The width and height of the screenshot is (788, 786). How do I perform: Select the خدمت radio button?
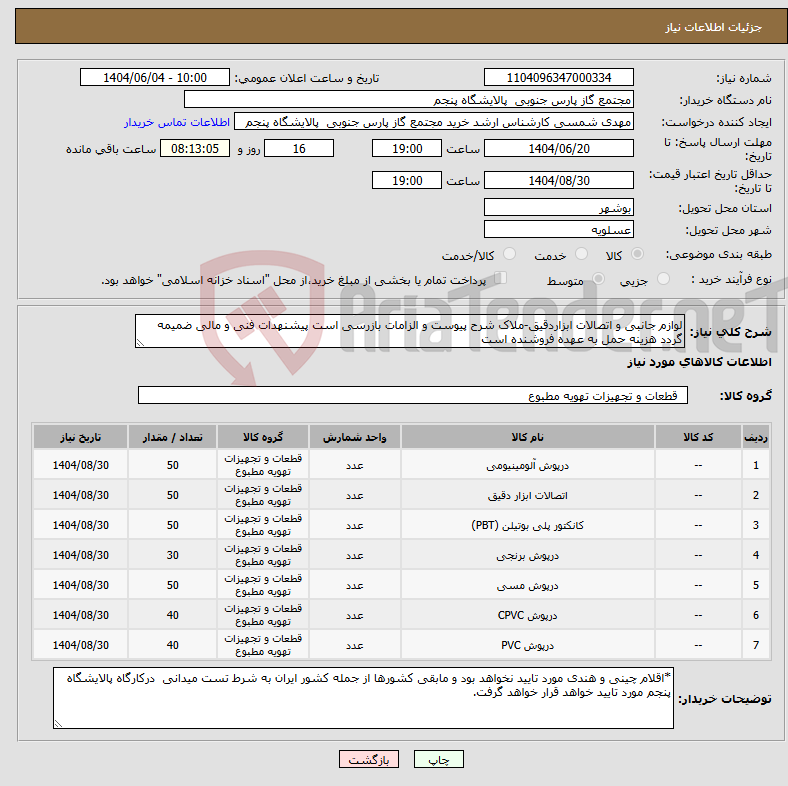581,254
